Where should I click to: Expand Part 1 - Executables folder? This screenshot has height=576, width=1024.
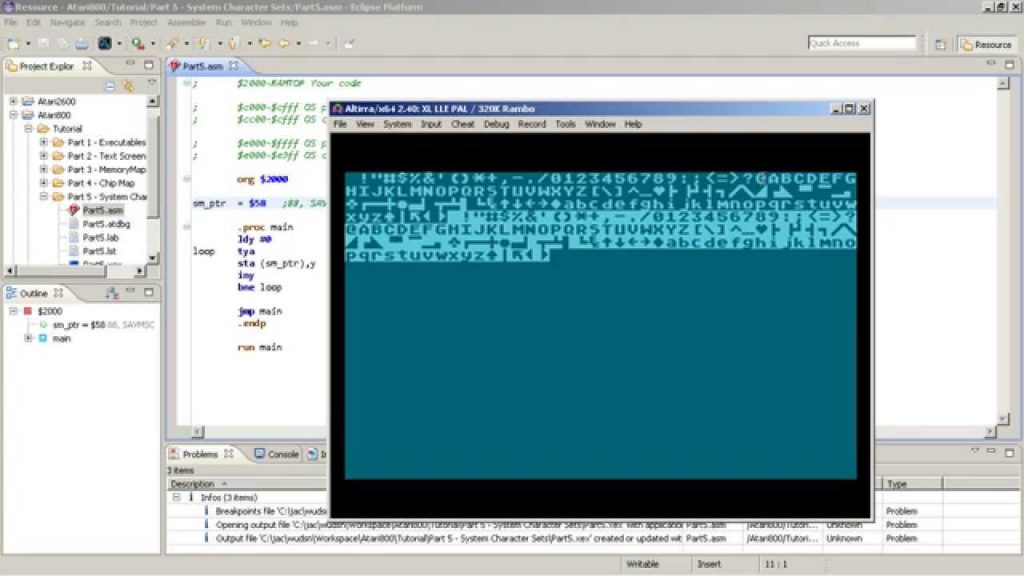coord(44,142)
